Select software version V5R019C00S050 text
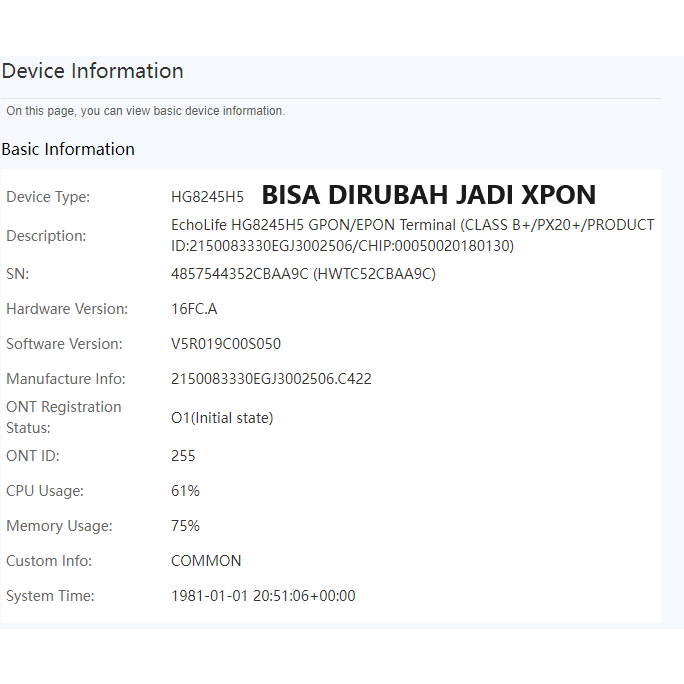Image resolution: width=684 pixels, height=684 pixels. tap(226, 344)
